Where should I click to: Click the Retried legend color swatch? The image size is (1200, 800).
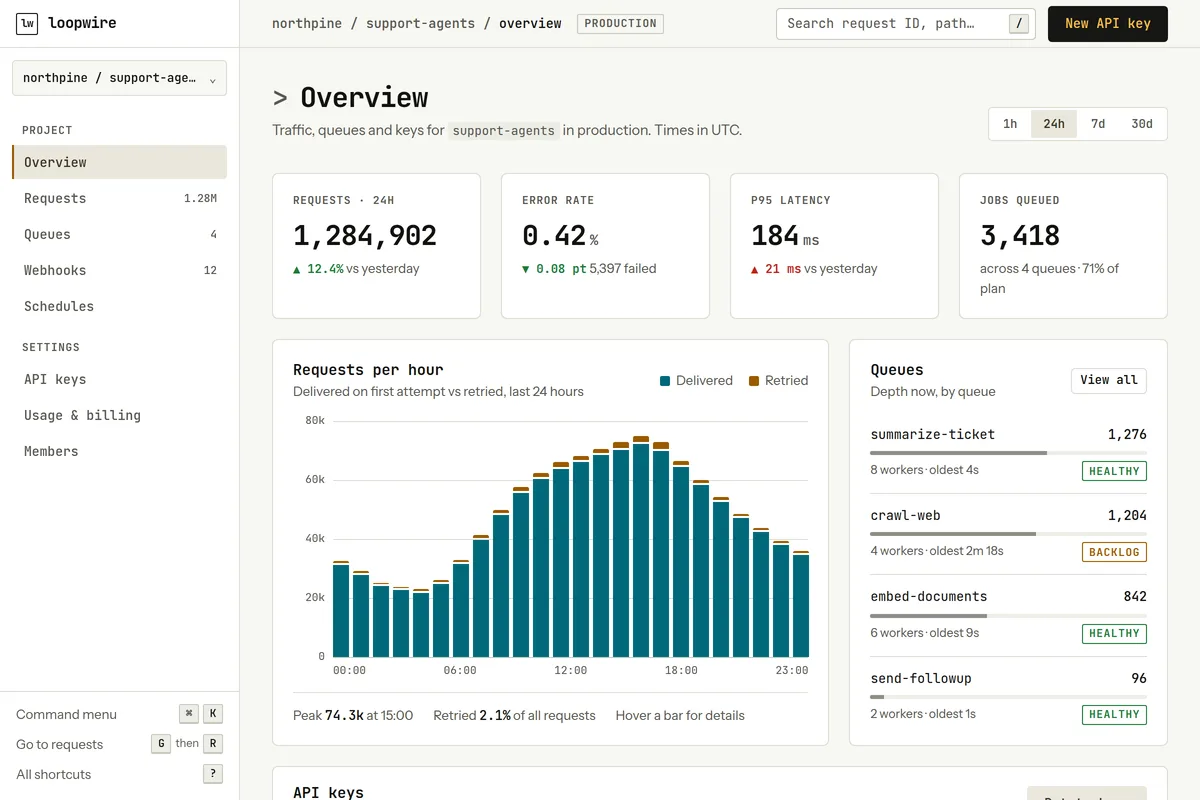click(x=754, y=381)
